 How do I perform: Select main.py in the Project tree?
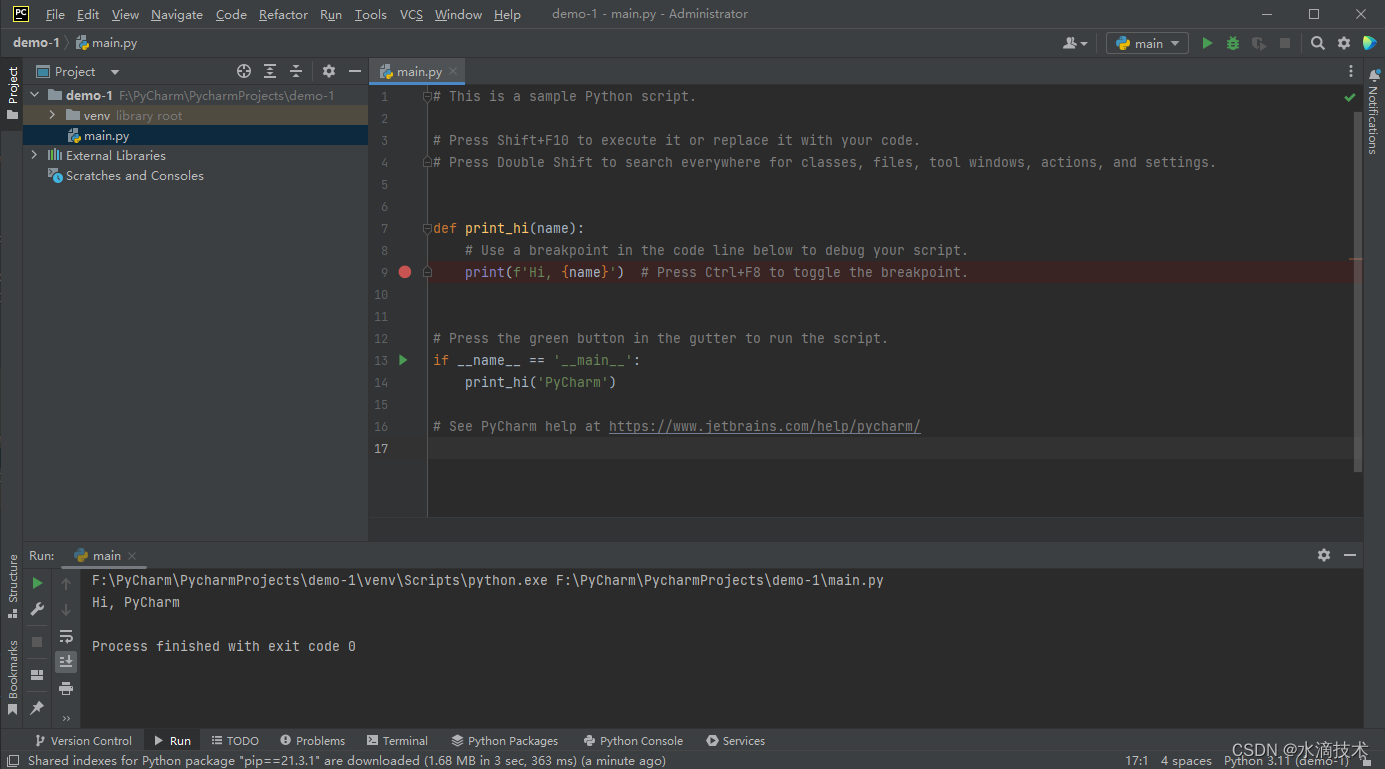point(196,135)
